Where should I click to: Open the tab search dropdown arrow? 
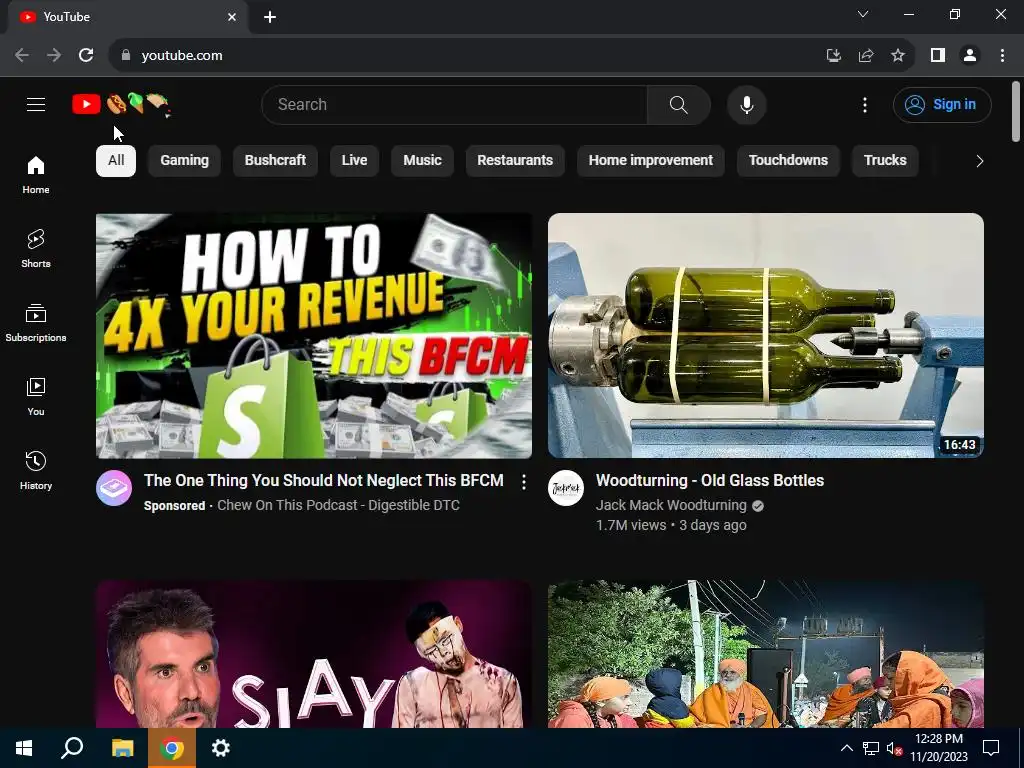(863, 14)
